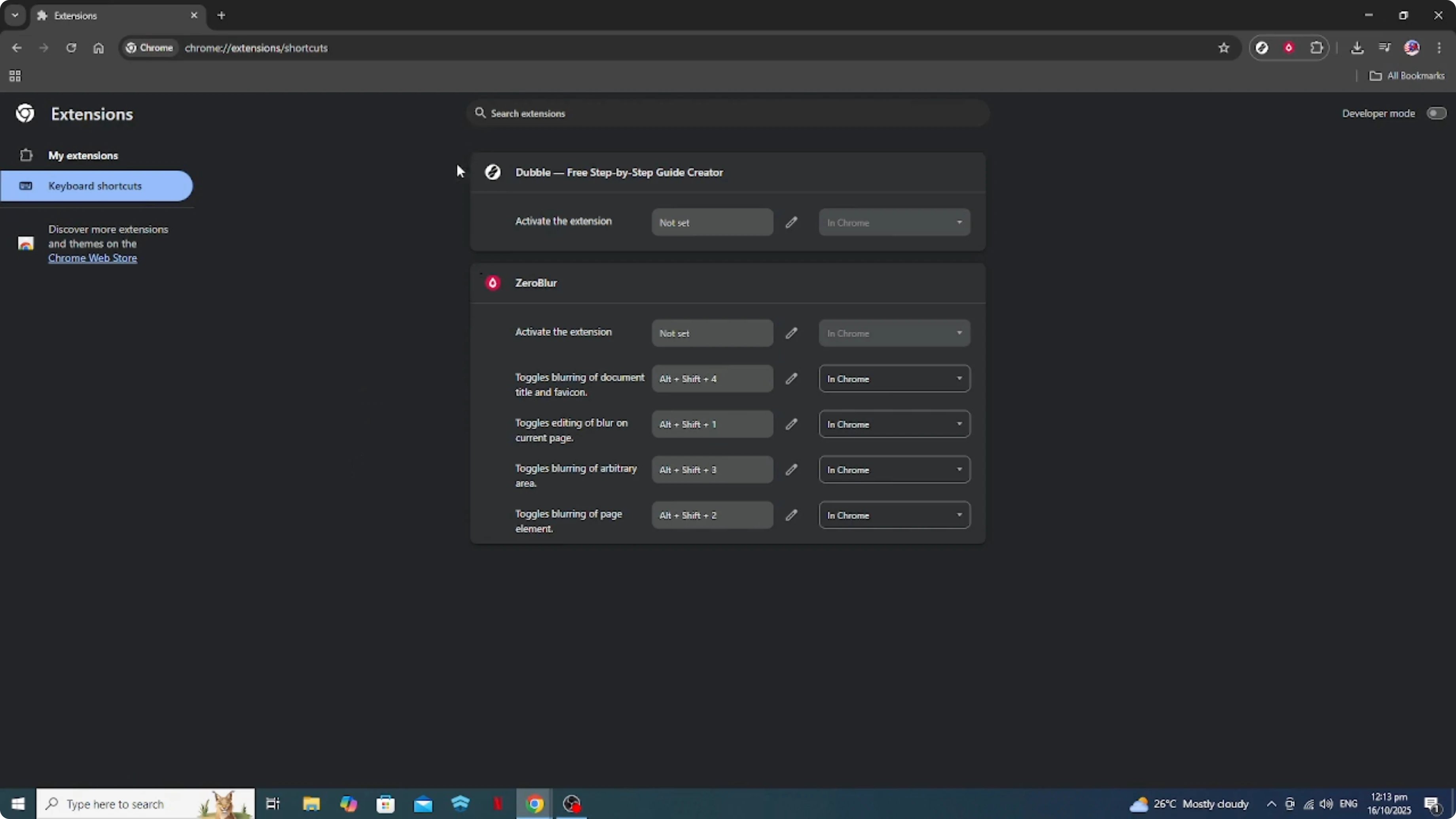Click the Chrome logo beside Extensions title
The image size is (1456, 819).
[x=25, y=114]
